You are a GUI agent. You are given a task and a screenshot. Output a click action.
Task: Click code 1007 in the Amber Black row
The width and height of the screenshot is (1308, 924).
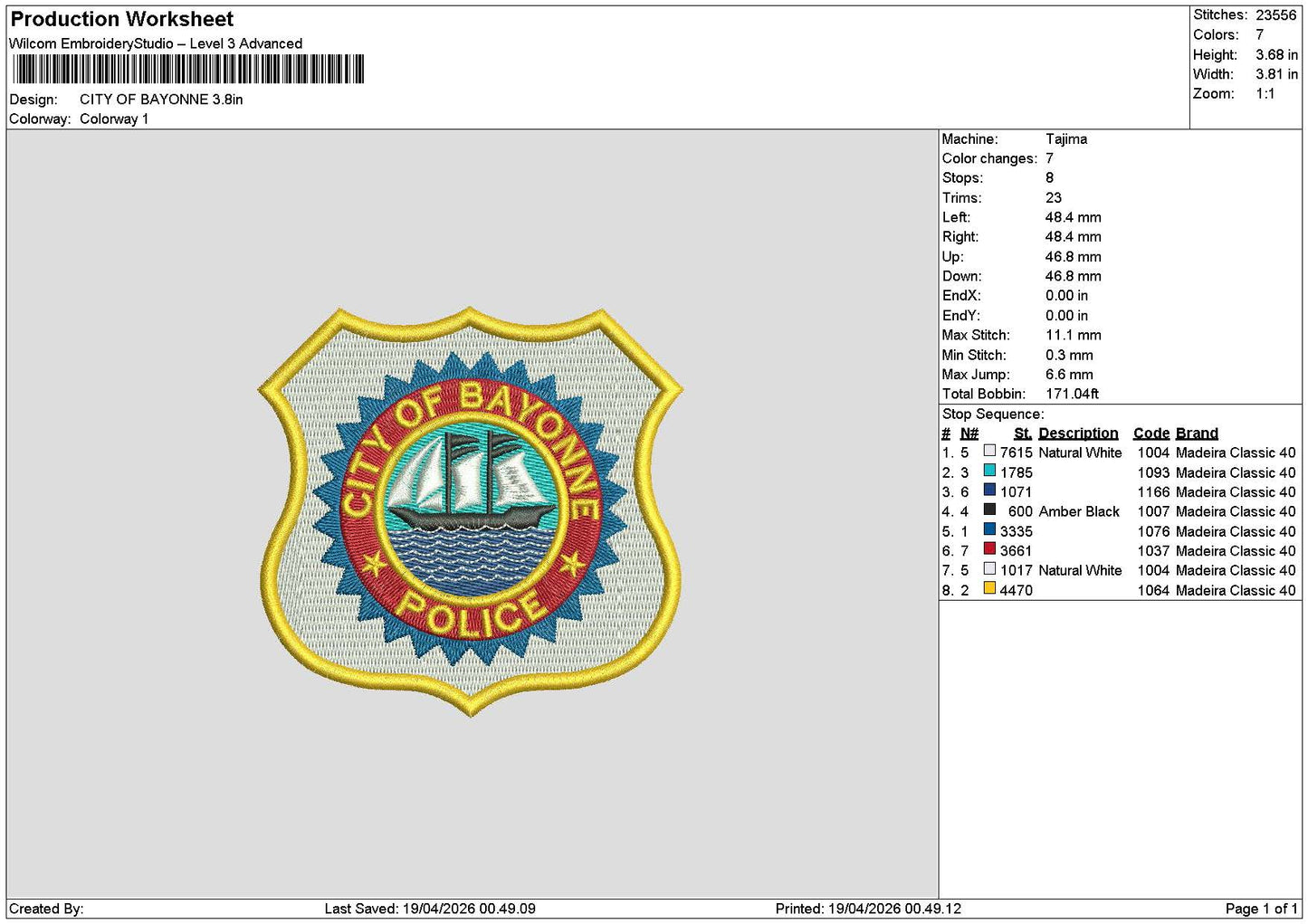(1153, 512)
